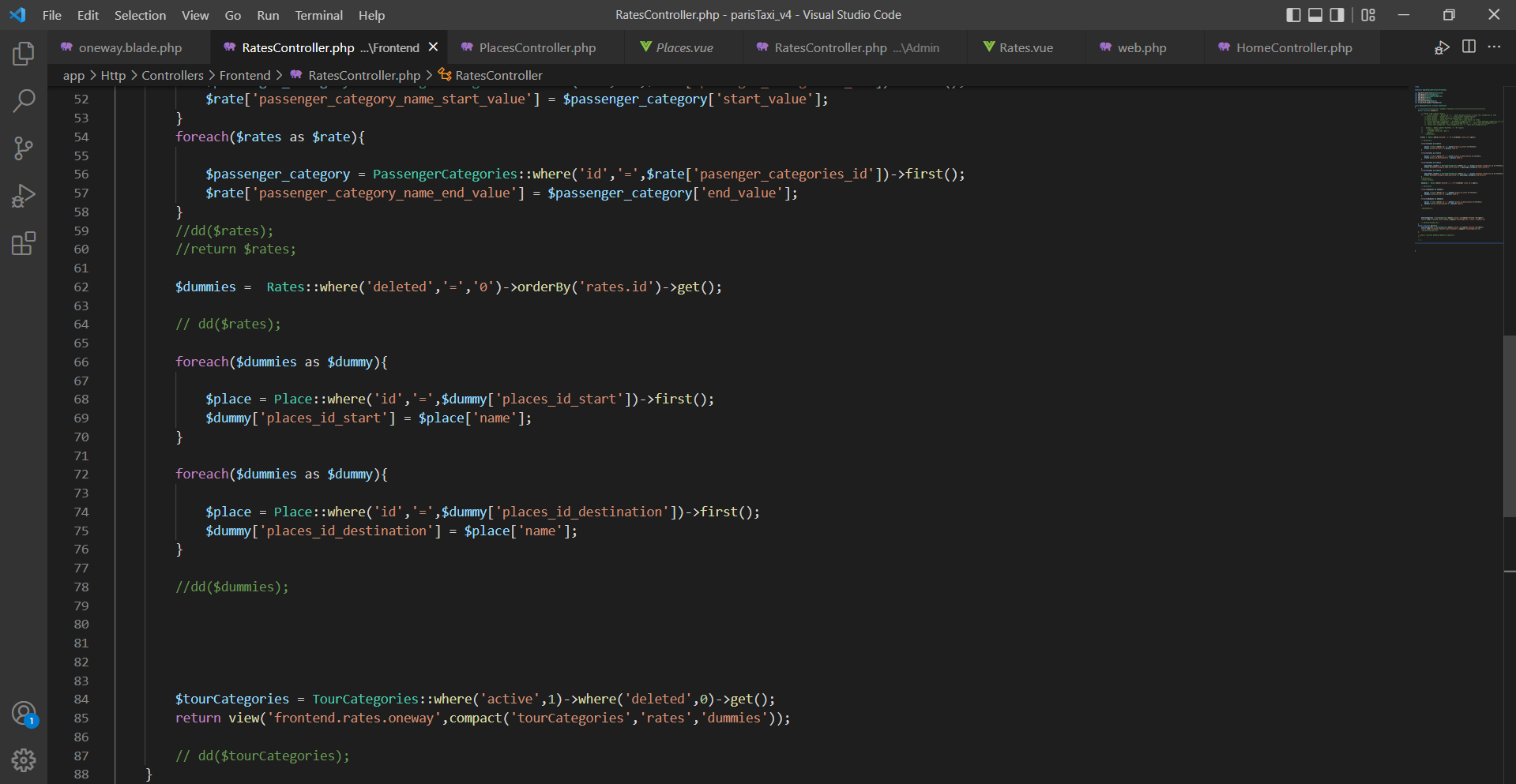Image resolution: width=1516 pixels, height=784 pixels.
Task: Open the Selection menu
Action: [x=140, y=15]
